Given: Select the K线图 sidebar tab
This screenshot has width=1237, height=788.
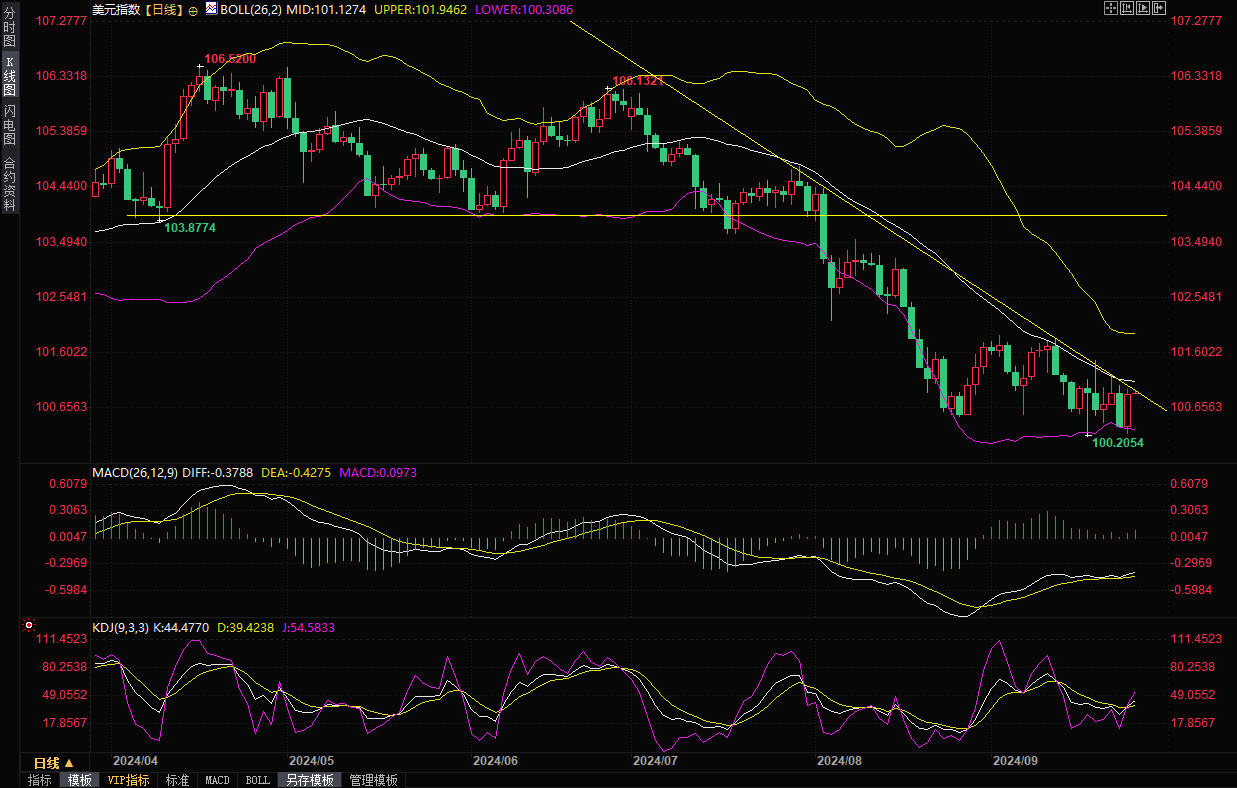Looking at the screenshot, I should (9, 76).
